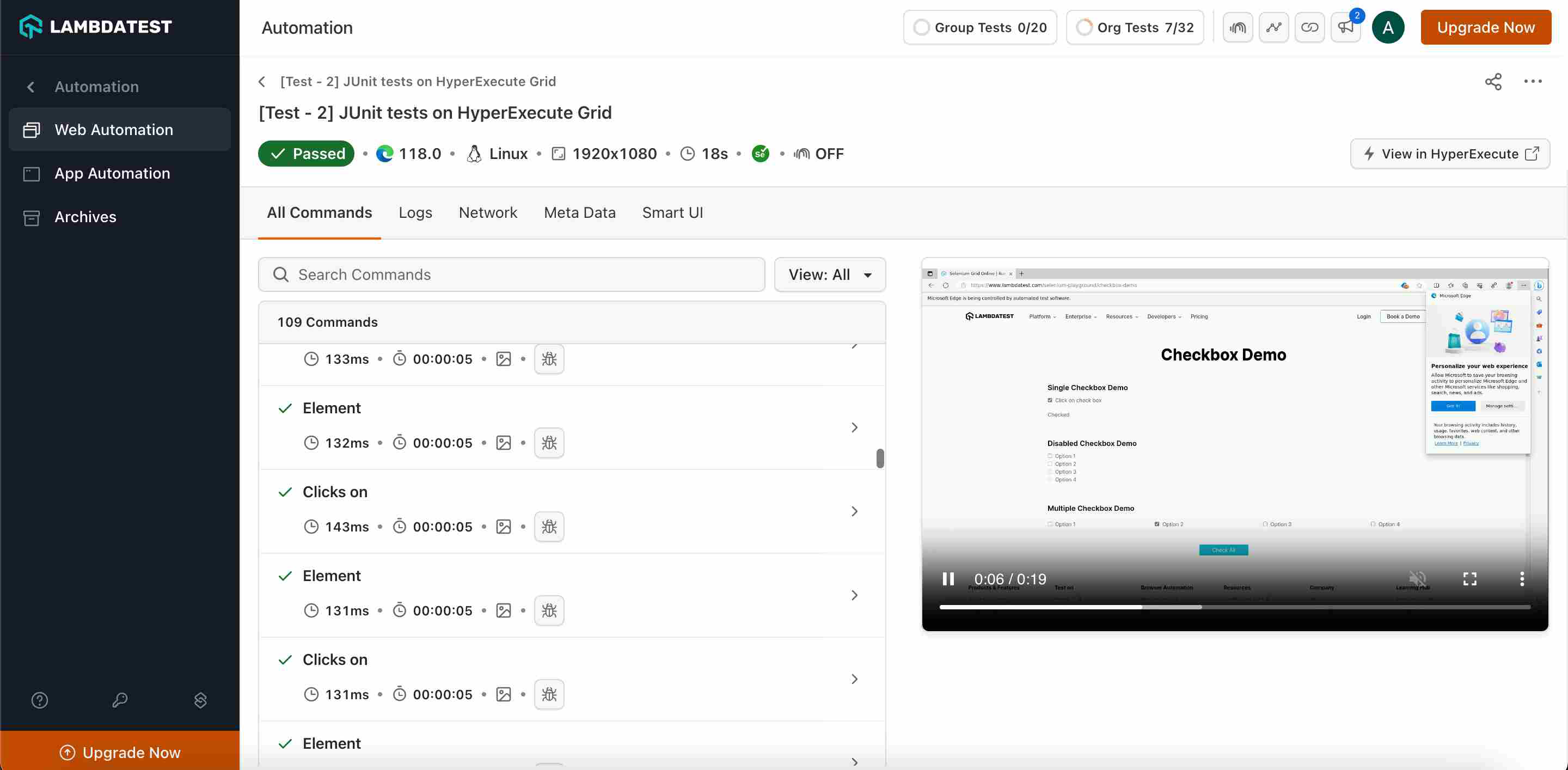Pause the test execution video

[948, 578]
